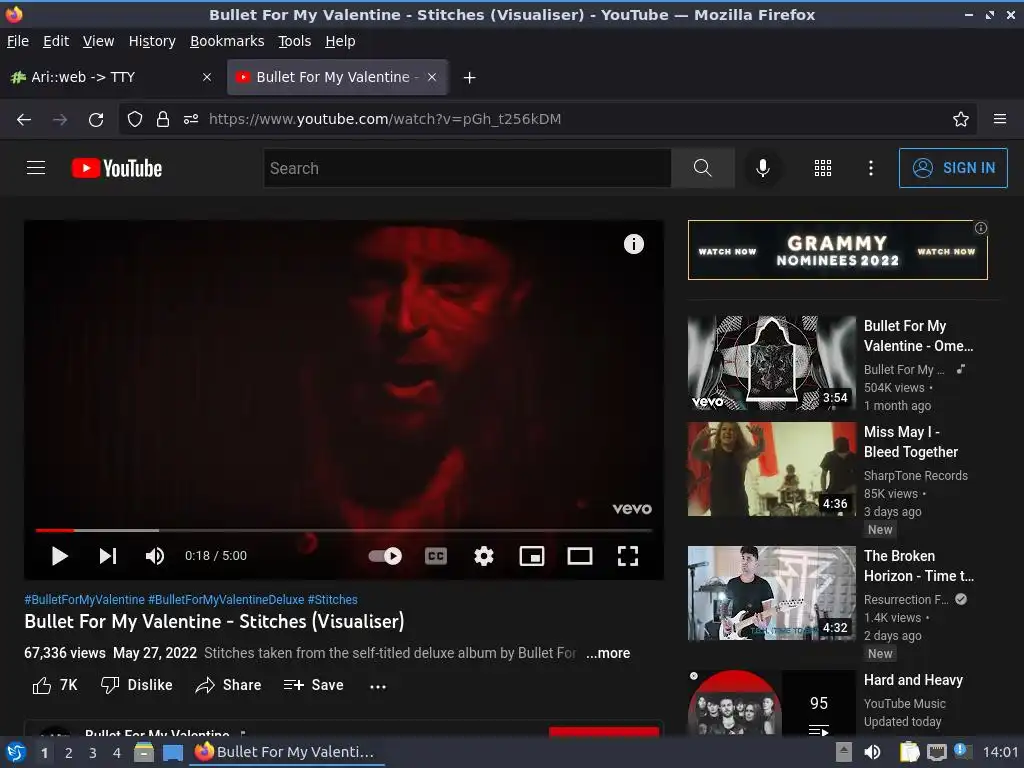Open a new browser tab

tap(469, 78)
